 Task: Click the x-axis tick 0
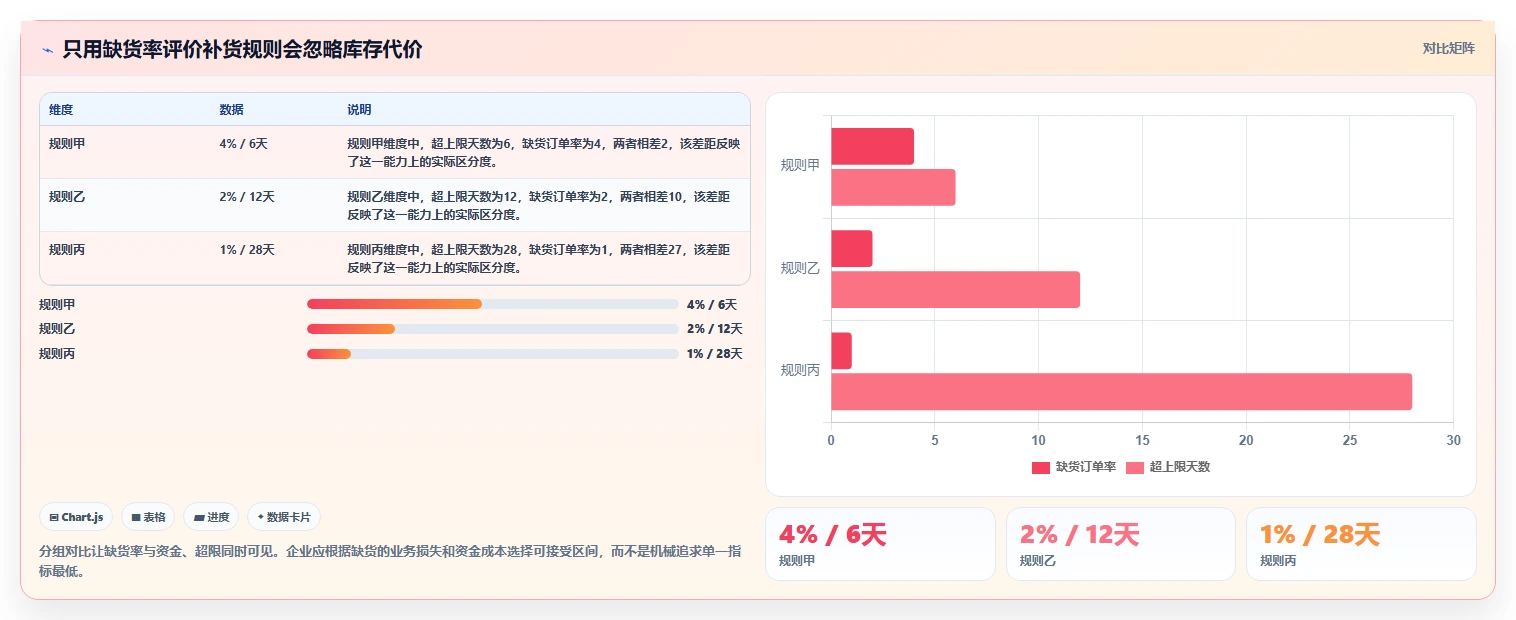pyautogui.click(x=831, y=440)
